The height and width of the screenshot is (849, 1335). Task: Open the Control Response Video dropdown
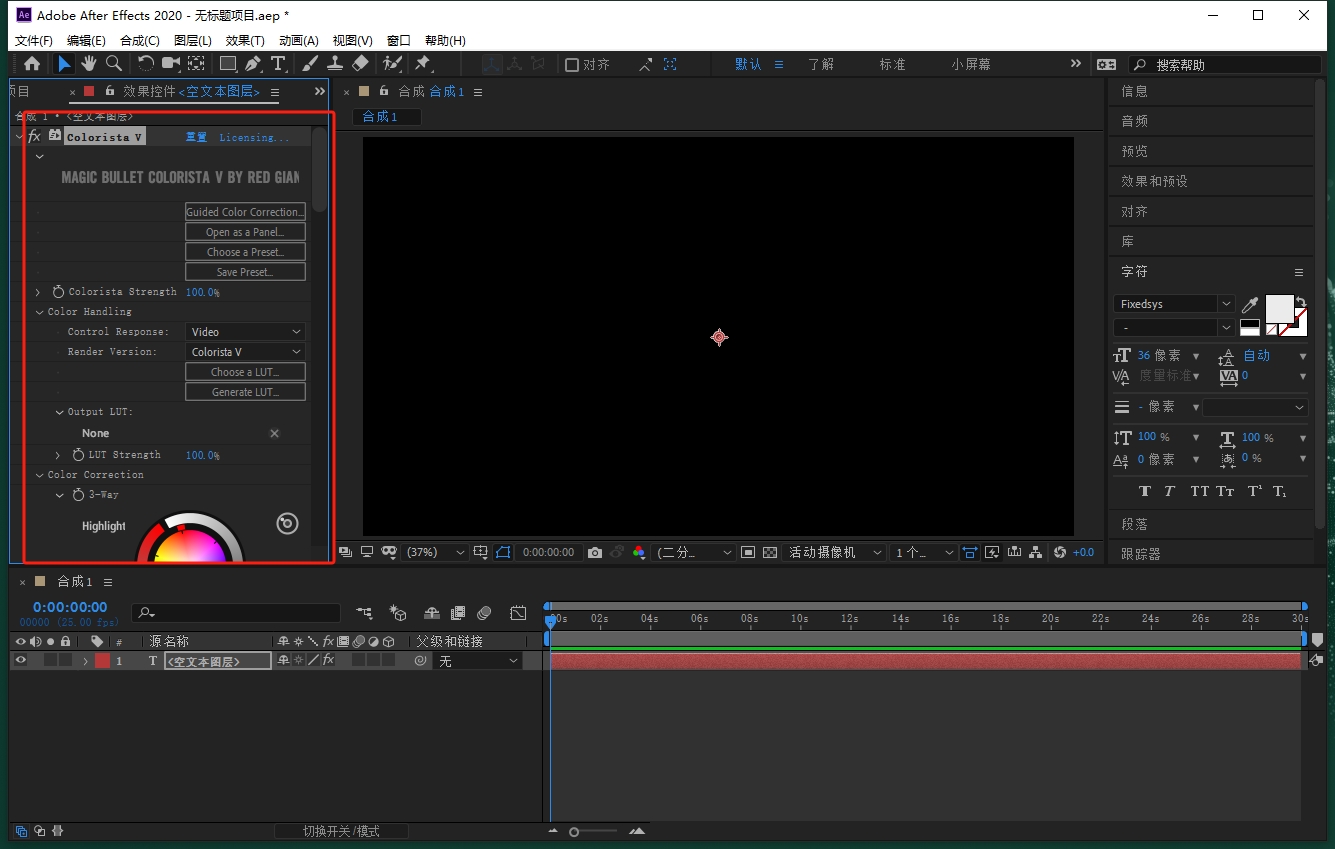(x=245, y=332)
